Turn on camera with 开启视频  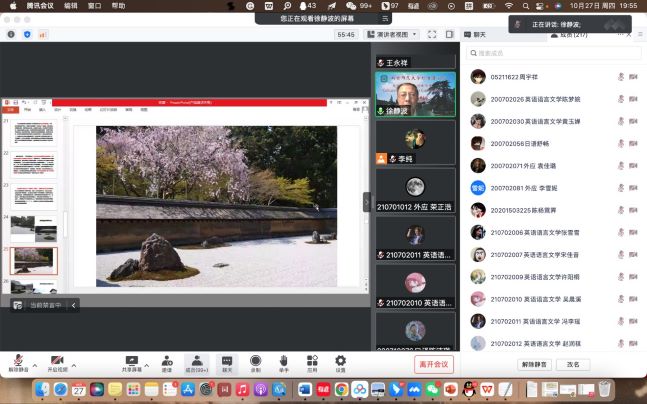[57, 360]
